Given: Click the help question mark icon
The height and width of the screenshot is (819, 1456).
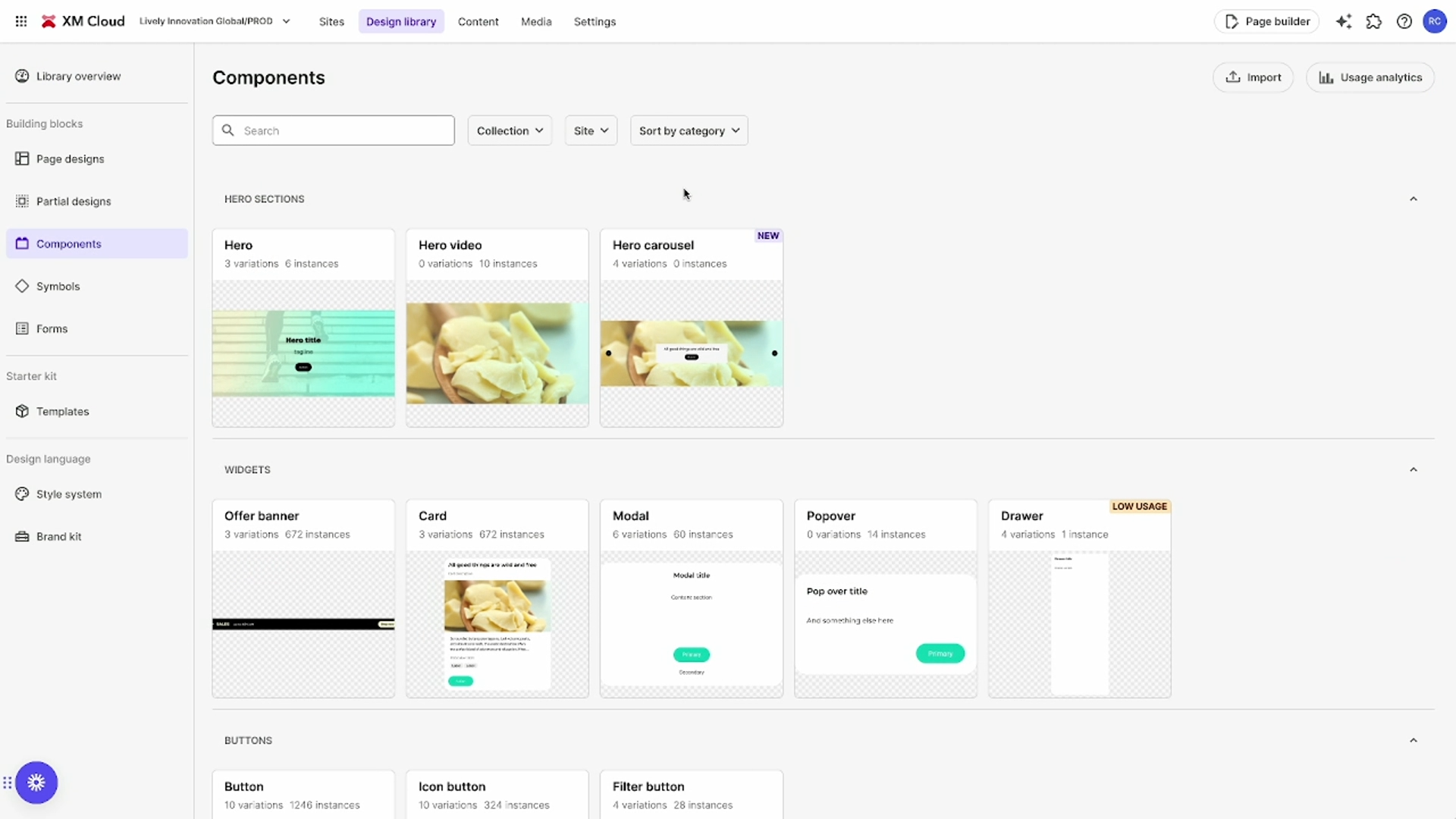Looking at the screenshot, I should tap(1404, 21).
